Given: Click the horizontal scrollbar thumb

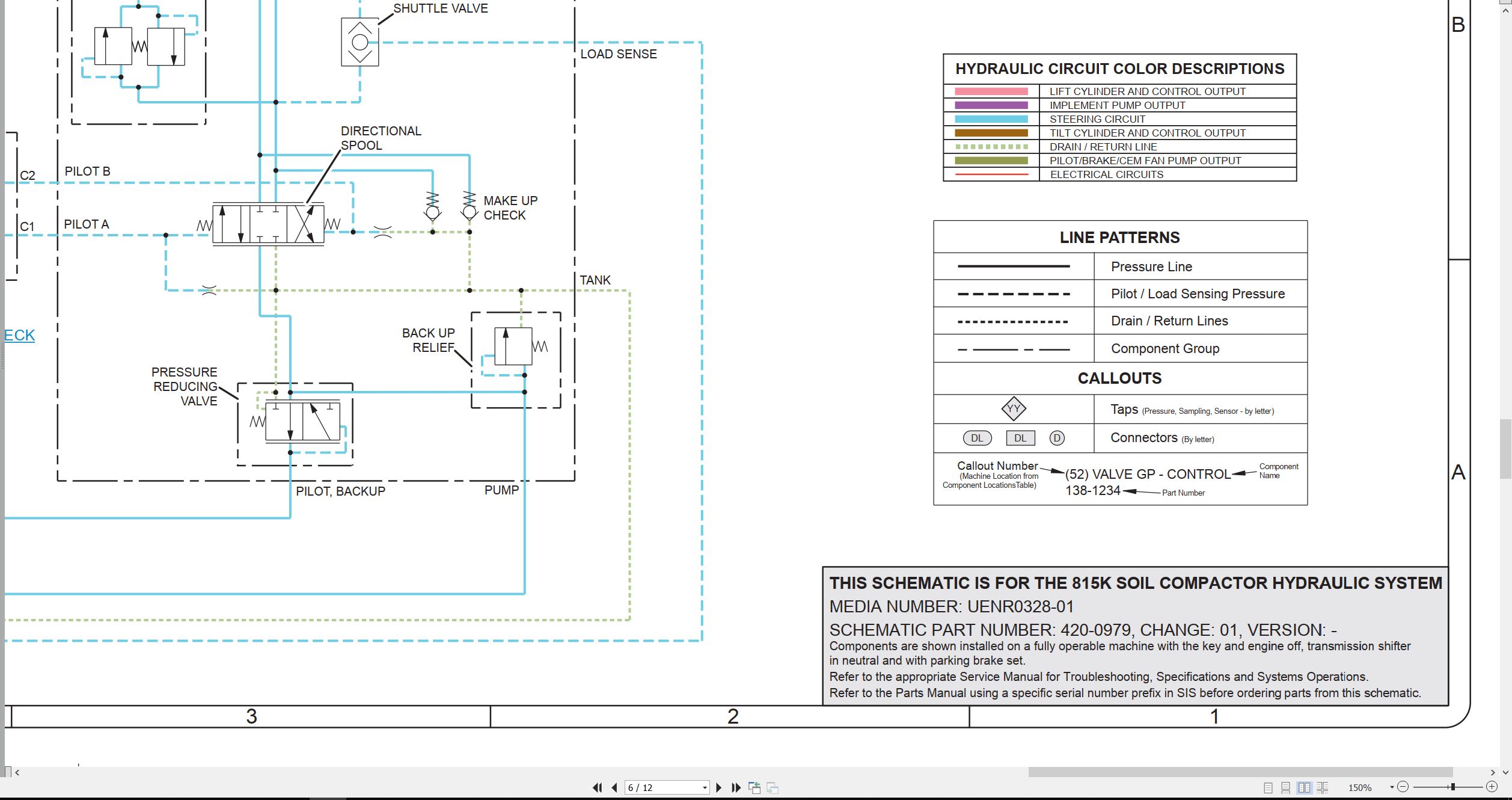Looking at the screenshot, I should coord(1240,772).
